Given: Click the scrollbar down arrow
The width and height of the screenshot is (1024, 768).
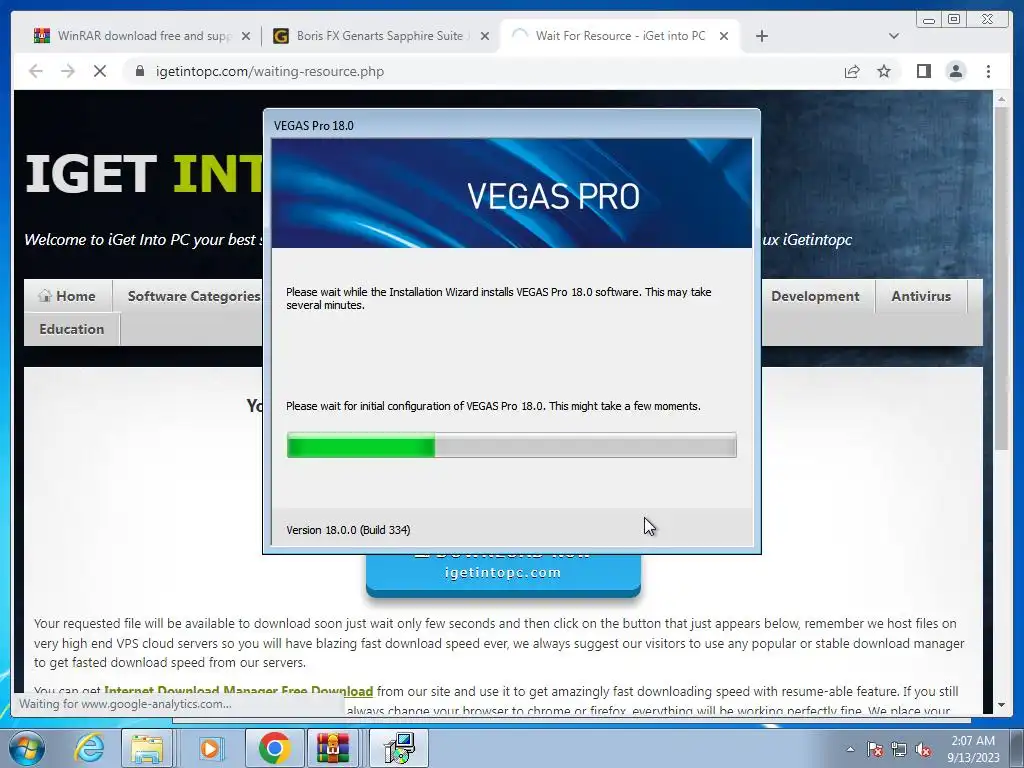Looking at the screenshot, I should 1001,705.
